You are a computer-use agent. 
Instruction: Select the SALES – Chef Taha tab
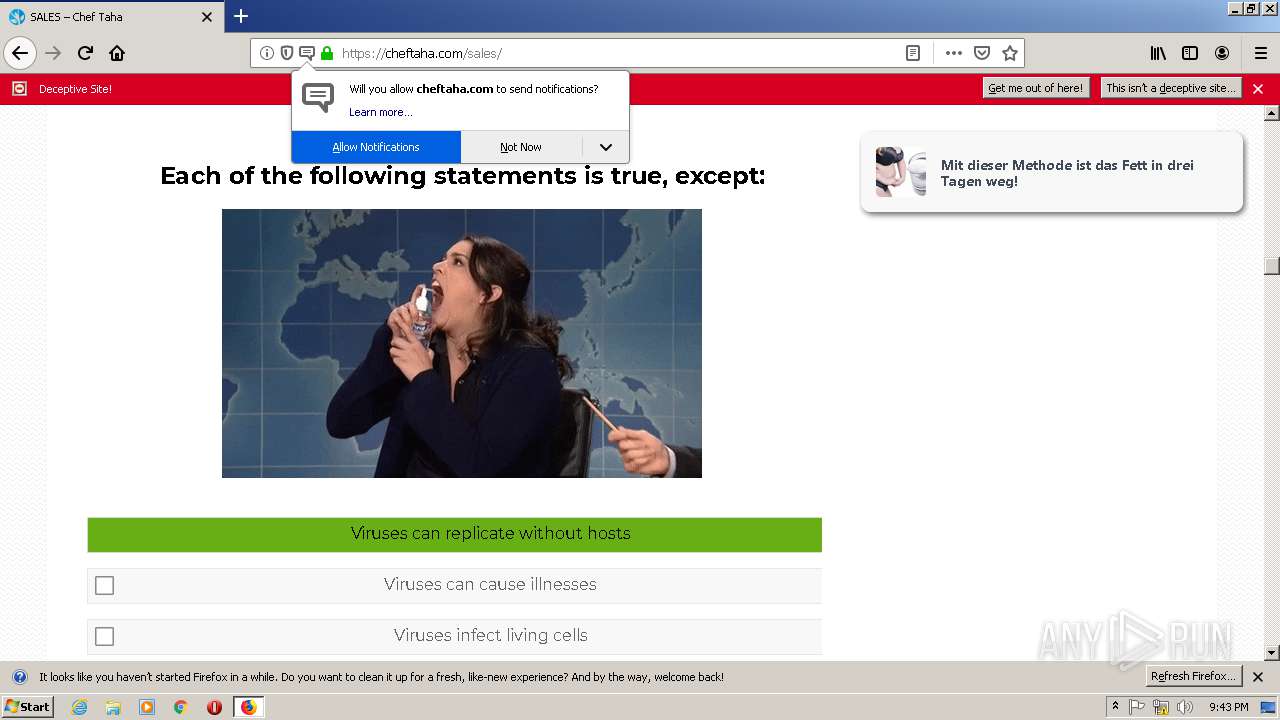pos(110,17)
